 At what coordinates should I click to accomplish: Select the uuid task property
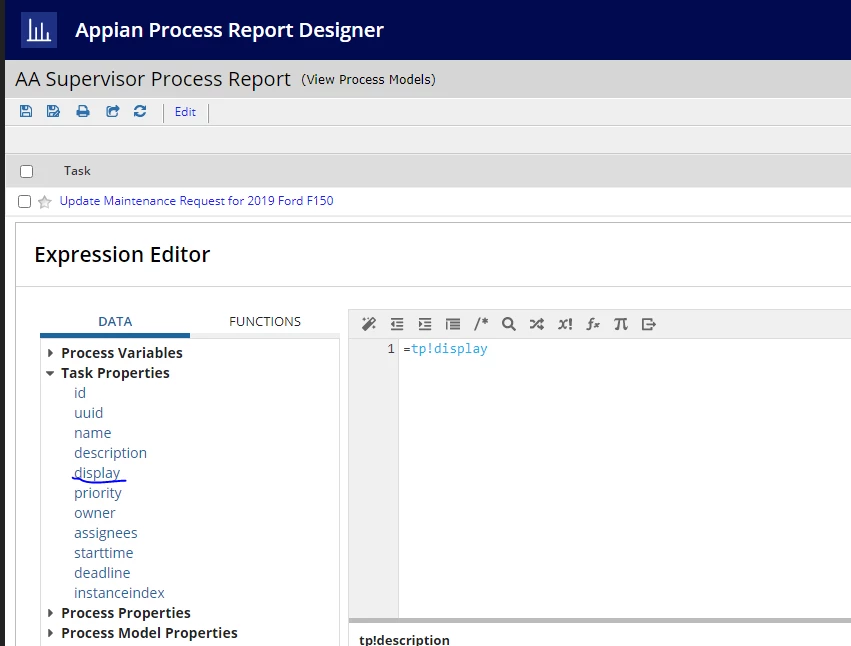coord(88,413)
